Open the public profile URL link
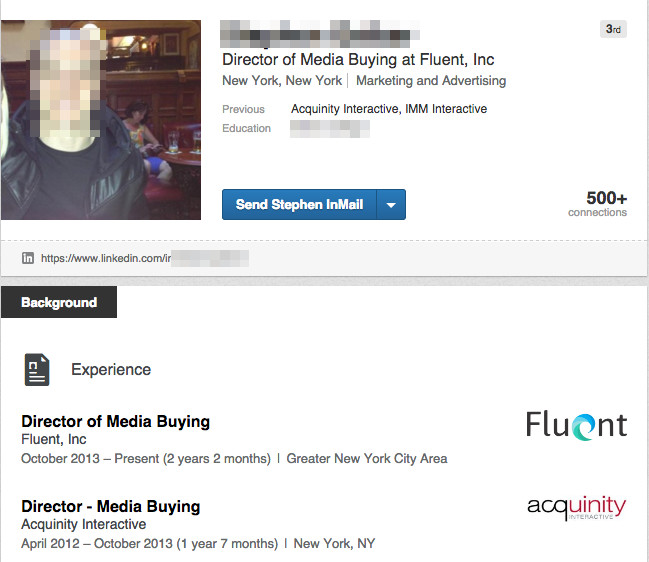649x562 pixels. [144, 258]
